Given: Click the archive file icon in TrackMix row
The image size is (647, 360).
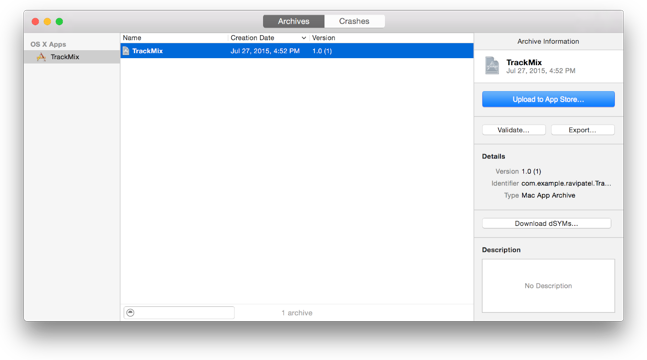Looking at the screenshot, I should [x=126, y=51].
